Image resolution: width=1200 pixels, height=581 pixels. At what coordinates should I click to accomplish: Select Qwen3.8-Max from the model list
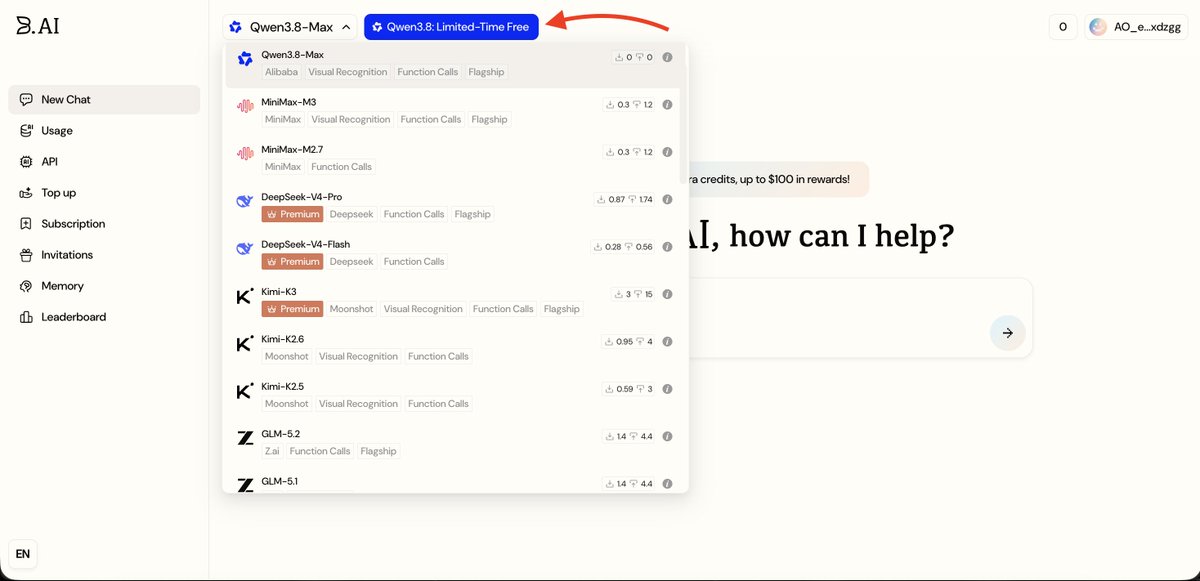pyautogui.click(x=452, y=64)
